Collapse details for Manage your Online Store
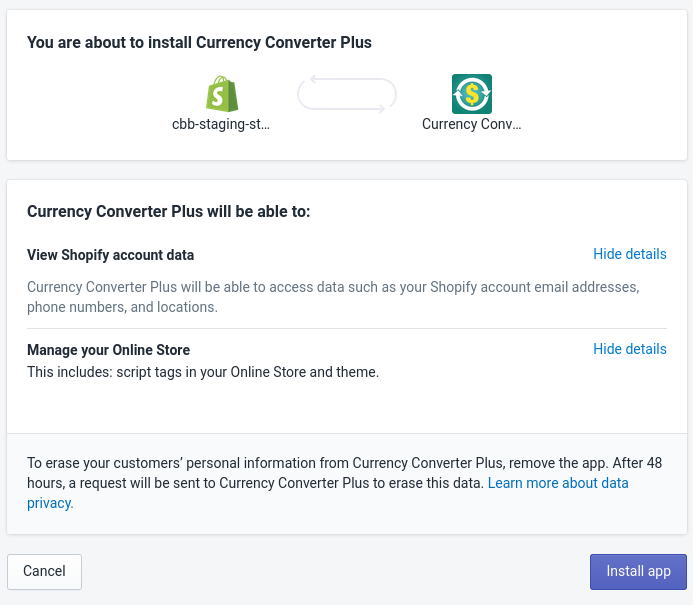This screenshot has width=693, height=605. click(x=629, y=349)
